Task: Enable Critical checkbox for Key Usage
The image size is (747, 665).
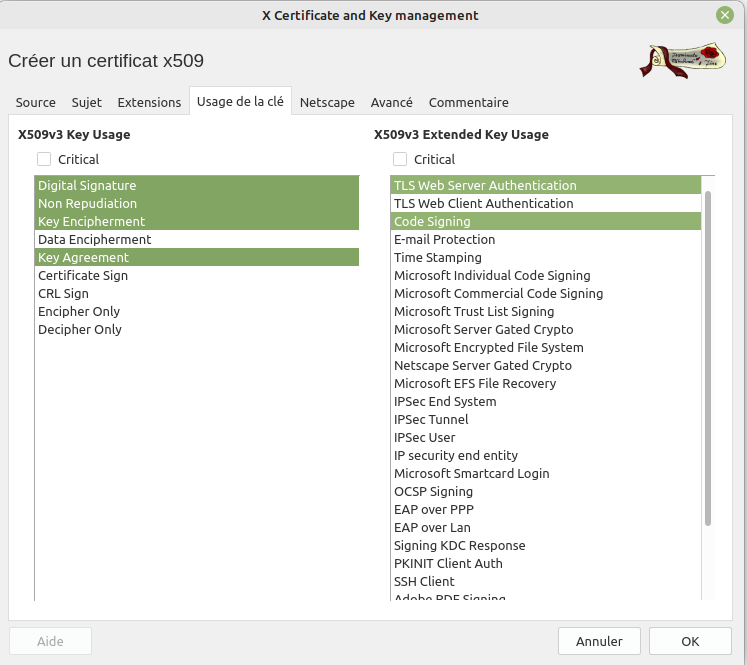Action: (44, 159)
